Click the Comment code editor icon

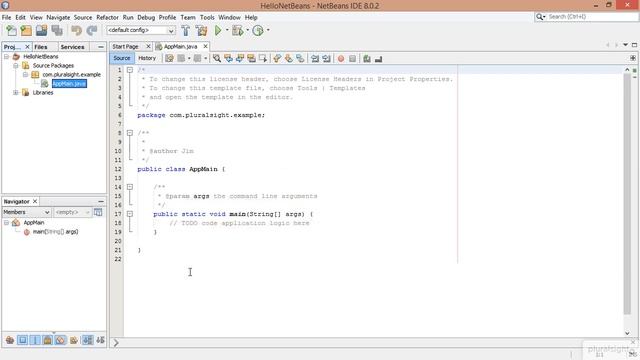point(367,59)
